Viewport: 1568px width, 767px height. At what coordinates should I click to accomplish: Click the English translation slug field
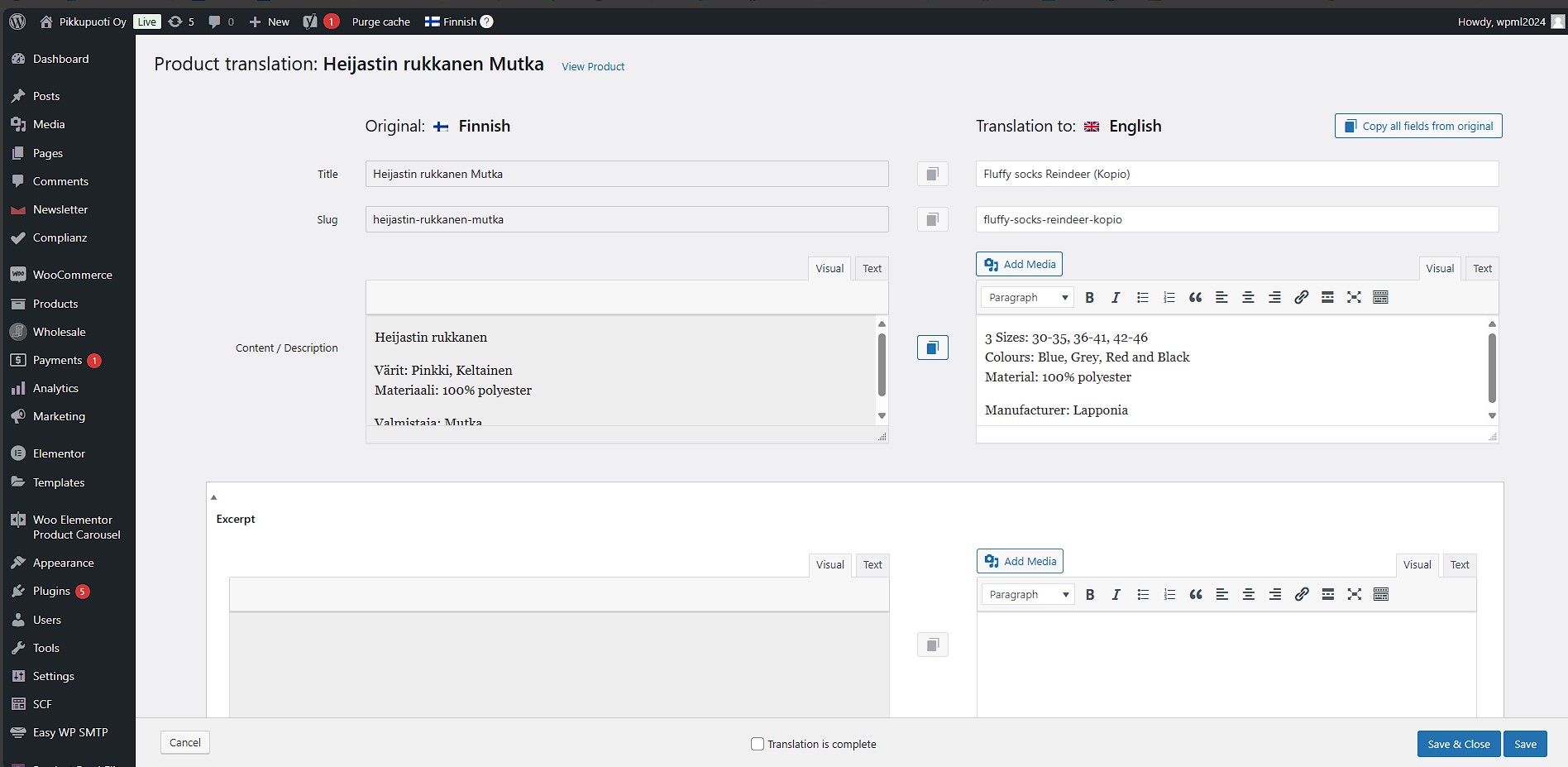click(x=1236, y=220)
